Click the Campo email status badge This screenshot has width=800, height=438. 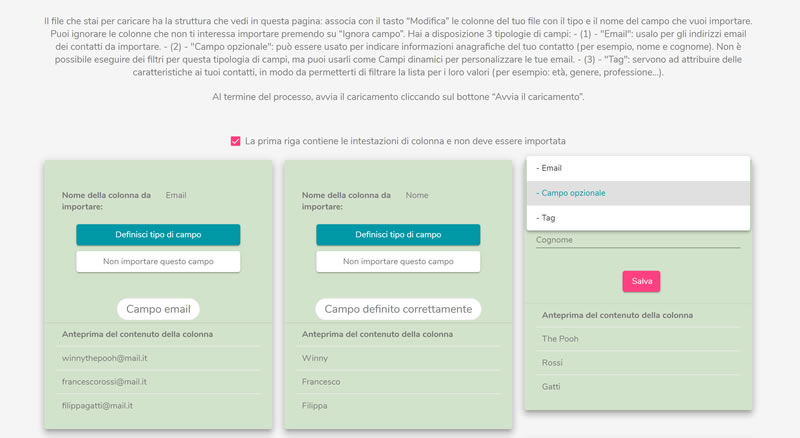click(158, 309)
